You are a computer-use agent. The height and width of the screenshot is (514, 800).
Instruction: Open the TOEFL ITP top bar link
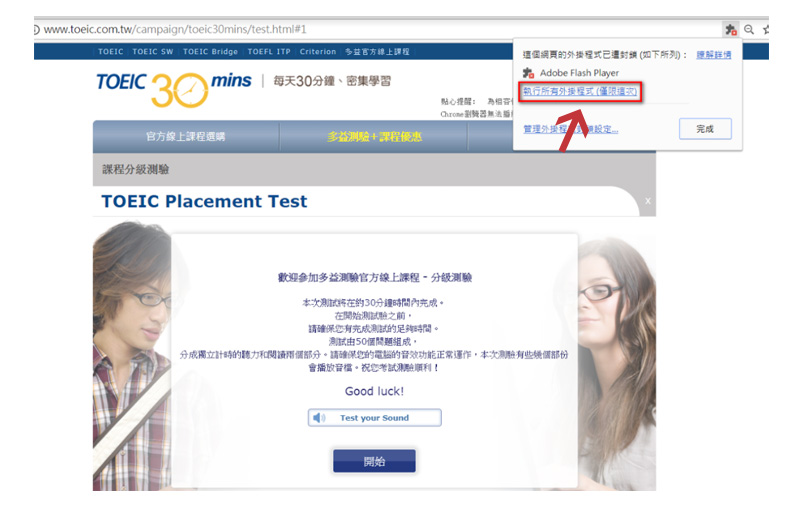[x=269, y=52]
